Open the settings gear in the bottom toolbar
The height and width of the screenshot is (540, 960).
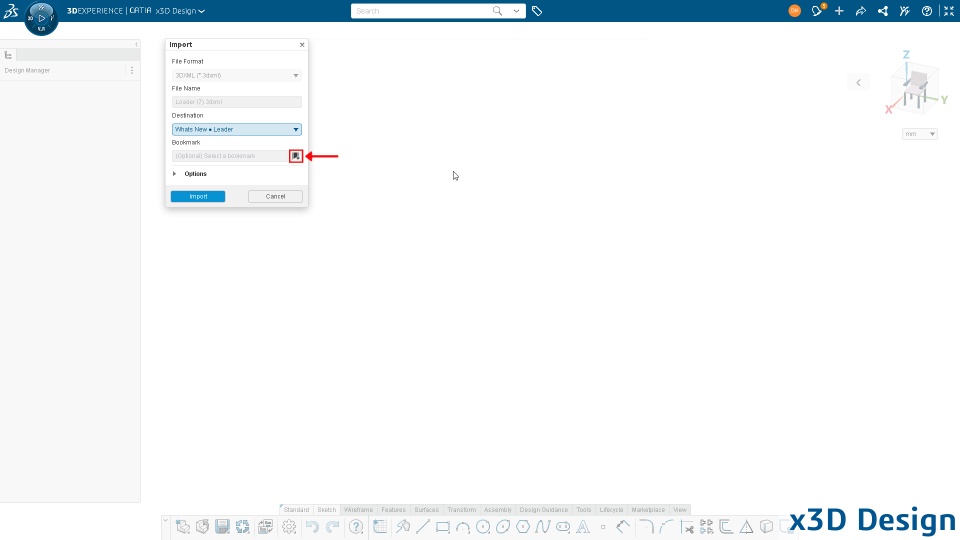(x=289, y=527)
